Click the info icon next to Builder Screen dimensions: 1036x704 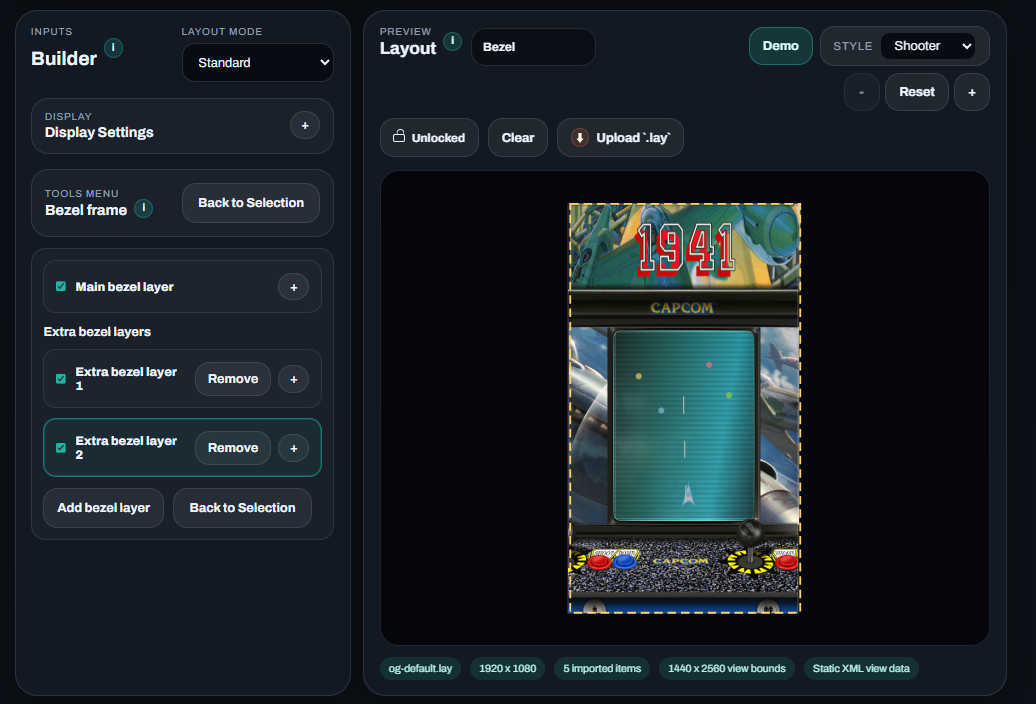pyautogui.click(x=114, y=48)
